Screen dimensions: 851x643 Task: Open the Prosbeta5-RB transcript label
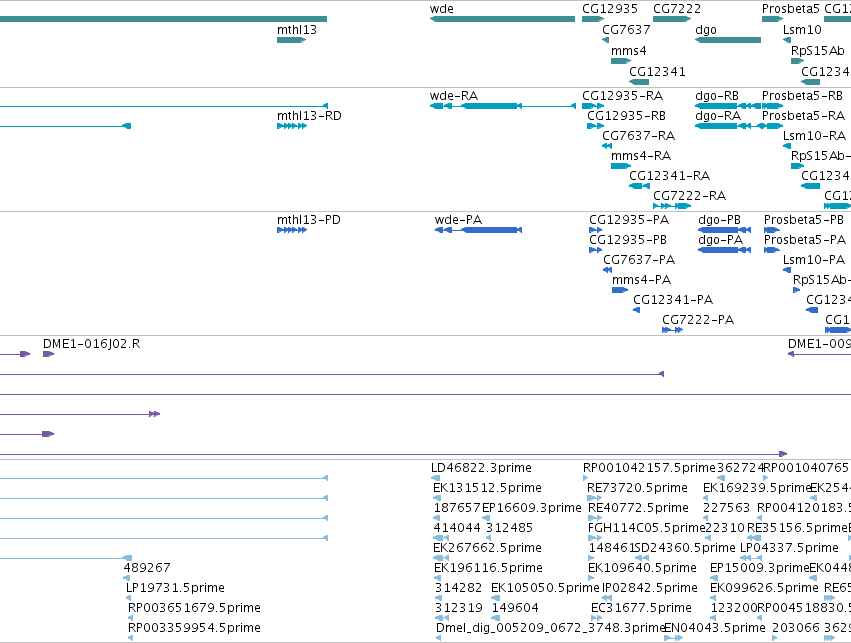tap(802, 96)
